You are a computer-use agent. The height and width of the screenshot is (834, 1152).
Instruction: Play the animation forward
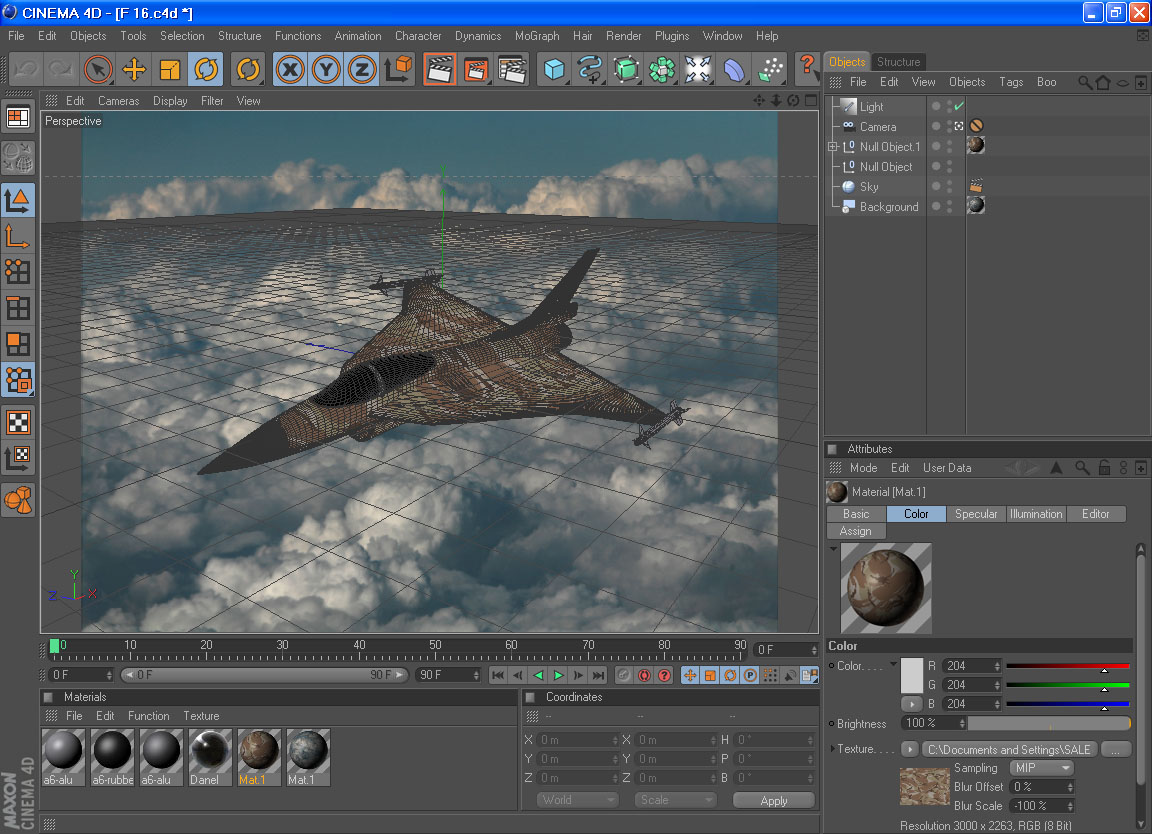[558, 675]
